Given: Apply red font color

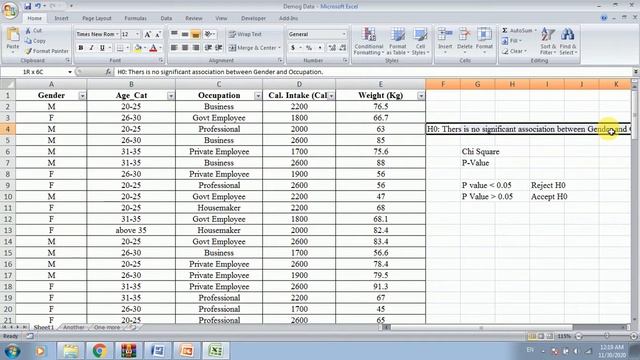Looking at the screenshot, I should pyautogui.click(x=153, y=48).
